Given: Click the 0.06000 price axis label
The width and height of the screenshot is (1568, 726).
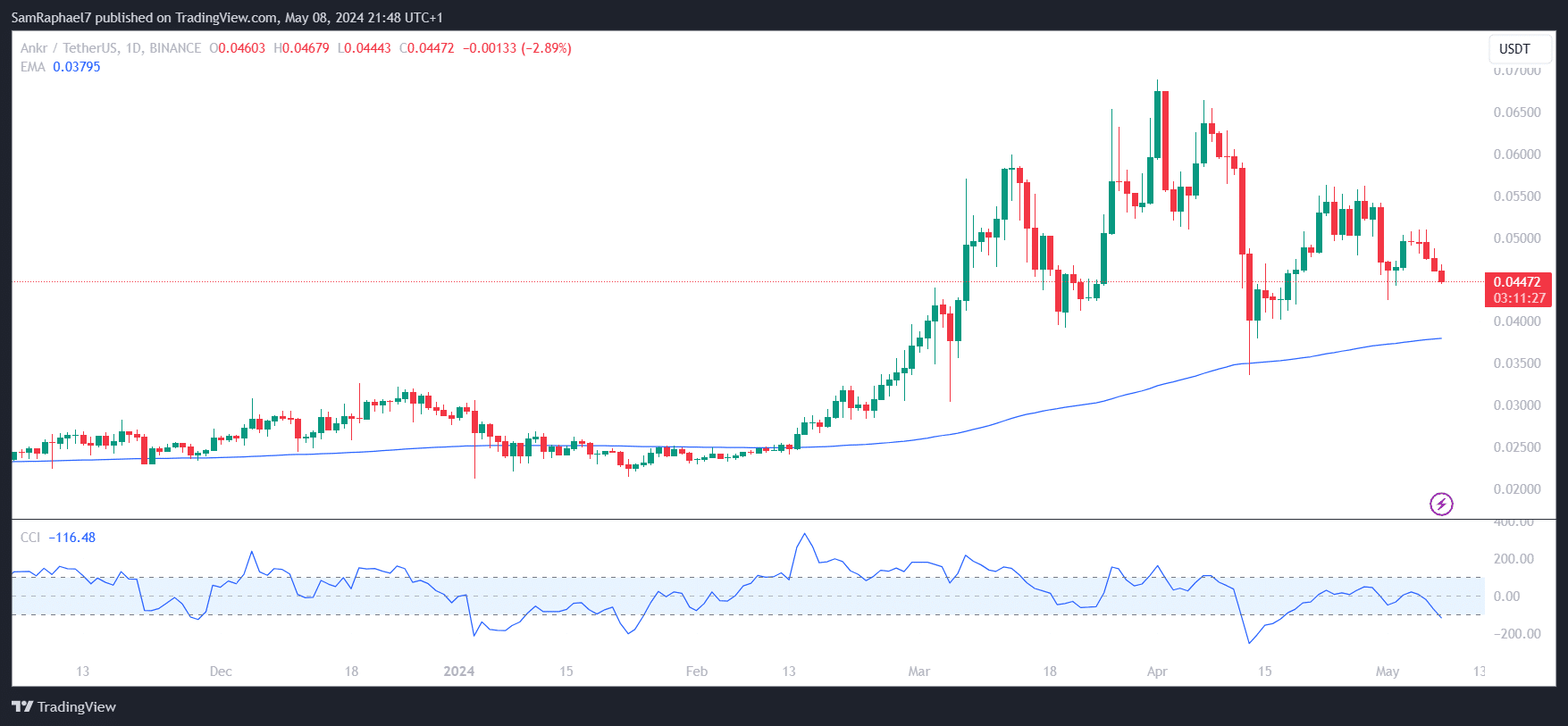Looking at the screenshot, I should pos(1517,154).
